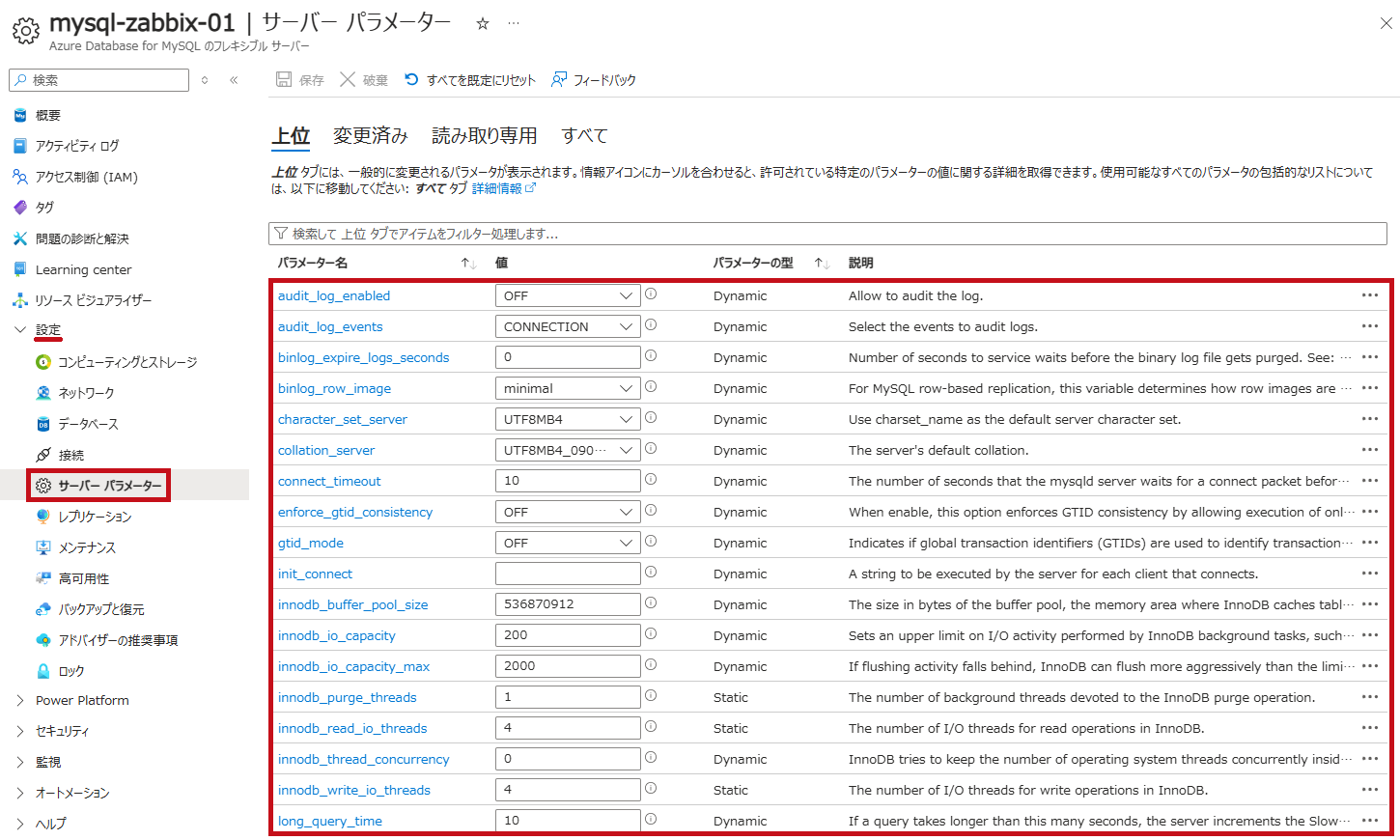Open コンピューティングとストレージ settings
Viewport: 1400px width, 840px height.
coord(127,362)
